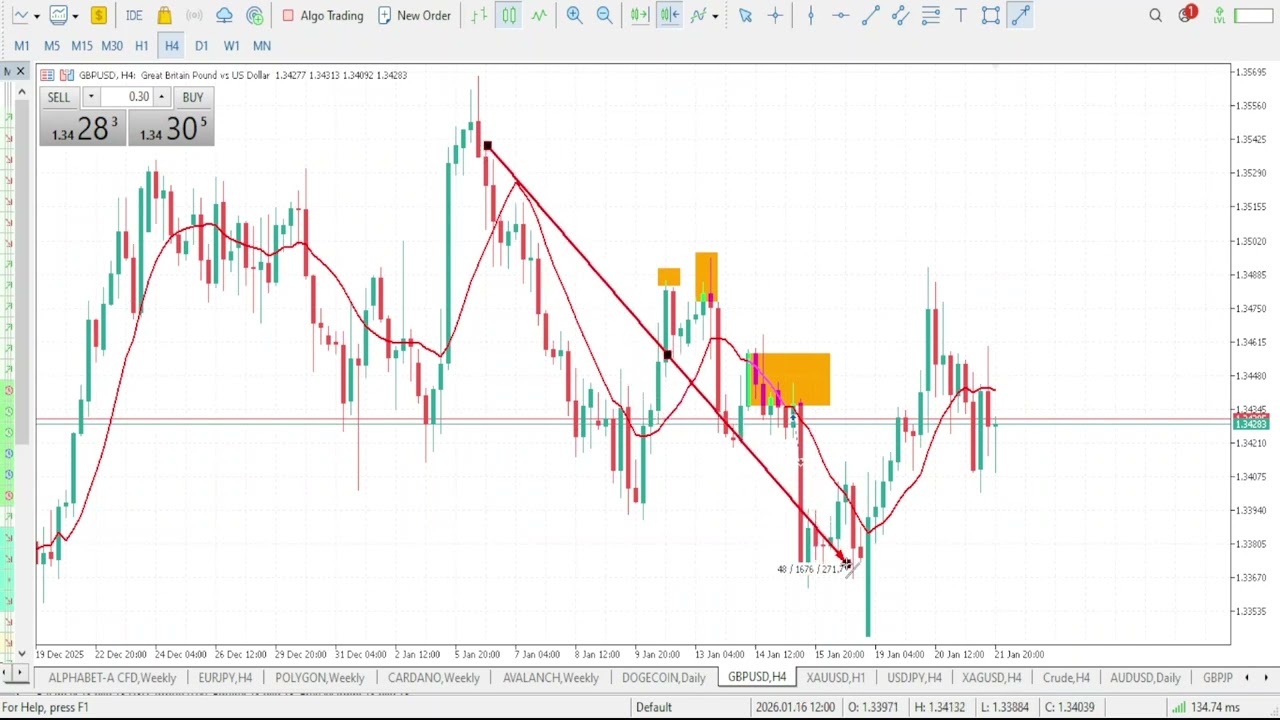Increase the lot volume with up arrow
Viewport: 1280px width, 720px height.
161,97
